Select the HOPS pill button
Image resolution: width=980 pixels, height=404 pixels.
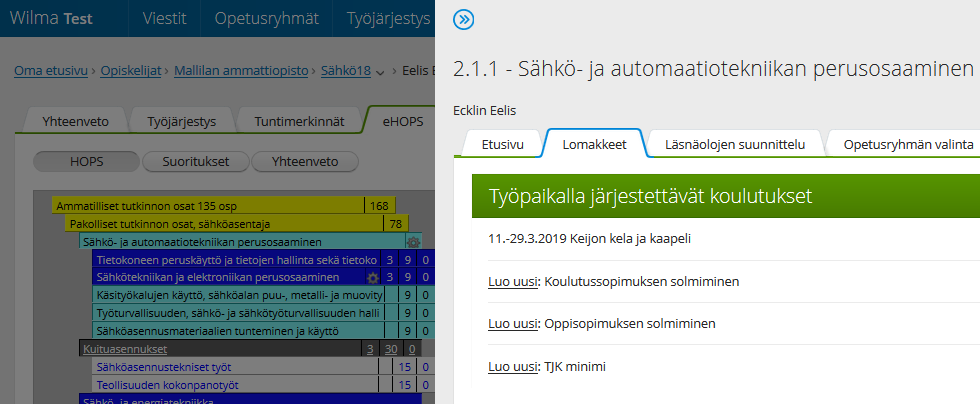coord(86,161)
